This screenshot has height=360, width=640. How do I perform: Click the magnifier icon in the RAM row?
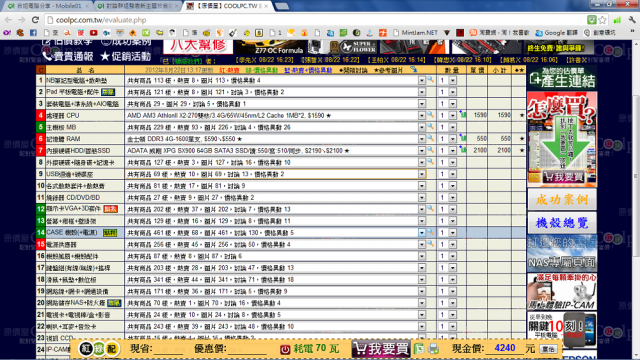tap(430, 138)
